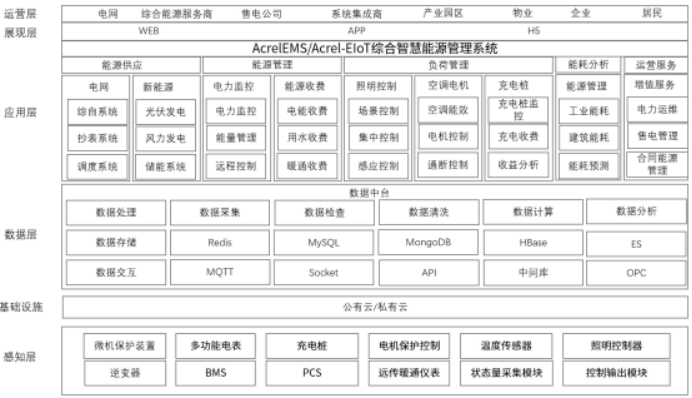692x398 pixels.
Task: Click the 能量管理 box
Action: click(236, 138)
